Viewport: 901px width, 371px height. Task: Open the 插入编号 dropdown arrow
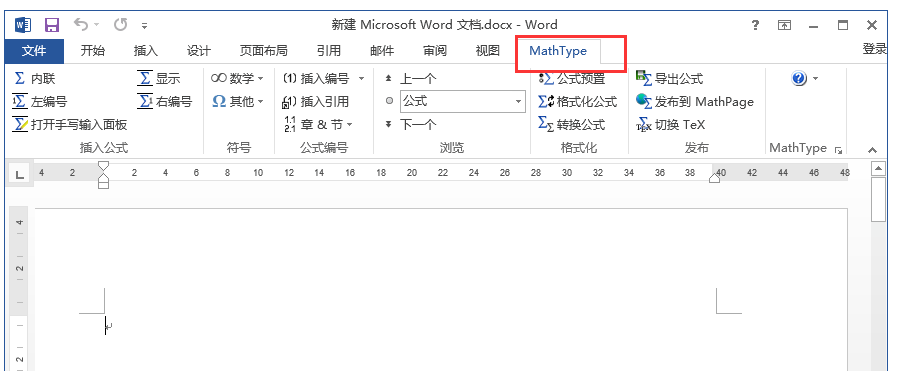click(x=361, y=79)
